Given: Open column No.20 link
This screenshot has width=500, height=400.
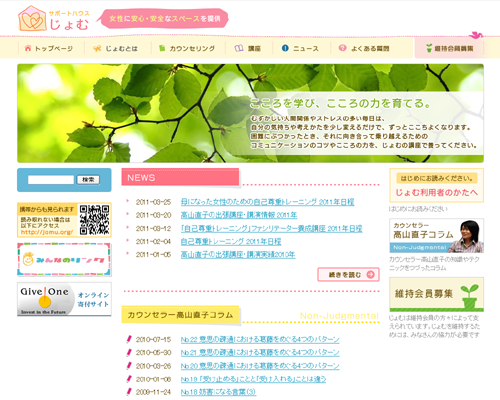Looking at the screenshot, I should click(260, 366).
